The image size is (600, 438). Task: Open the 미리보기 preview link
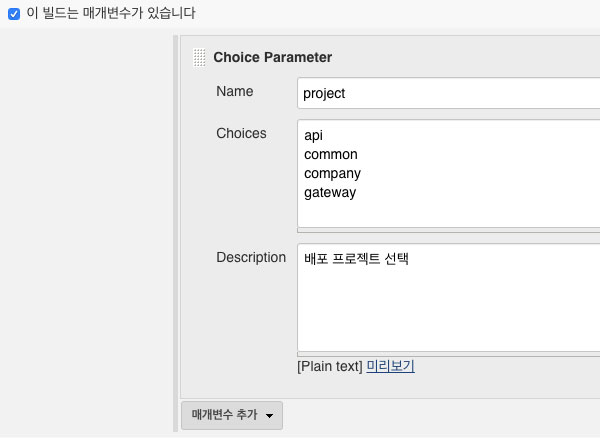coord(390,366)
